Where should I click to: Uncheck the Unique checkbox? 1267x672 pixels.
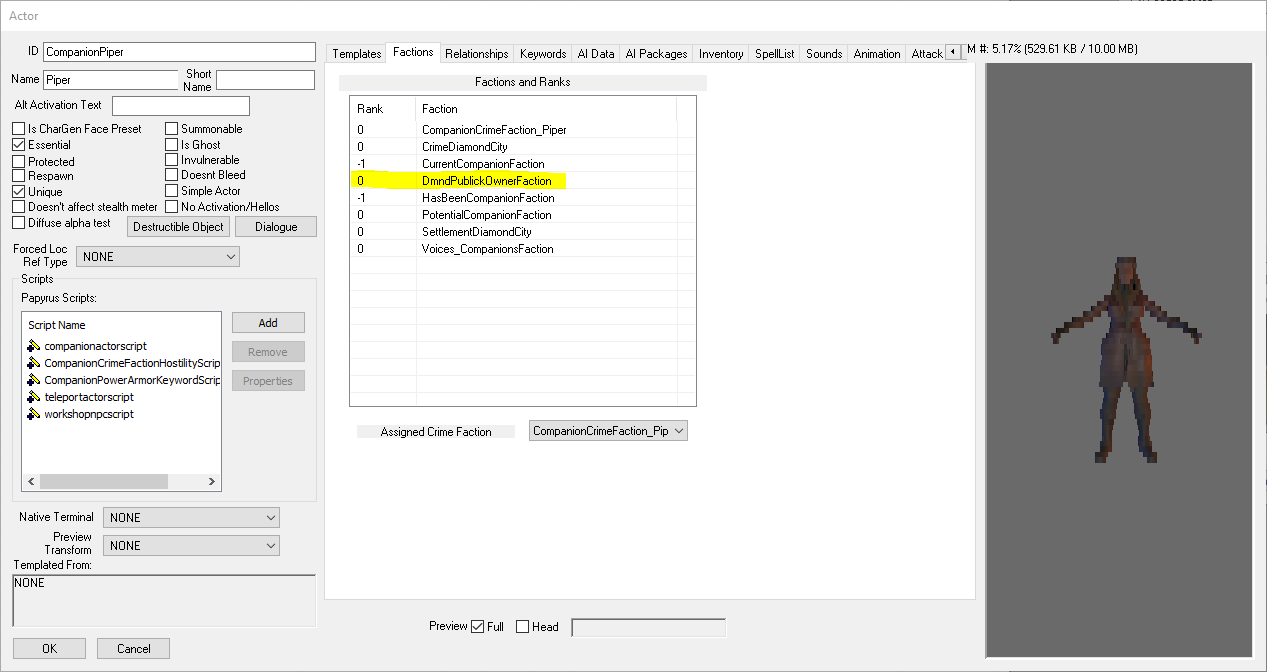(x=18, y=191)
